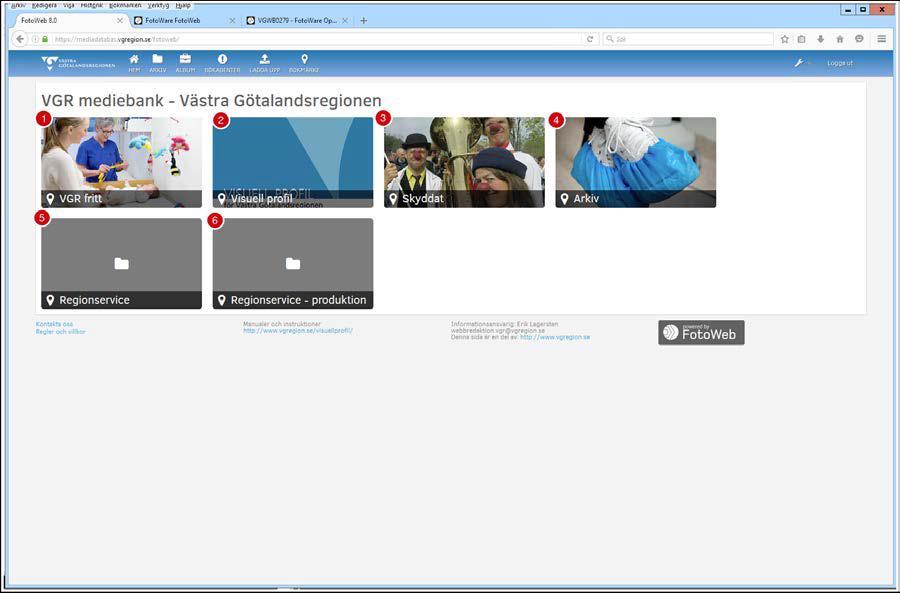Open the Hjälp menu
Screen dimensions: 900x593
(x=183, y=5)
